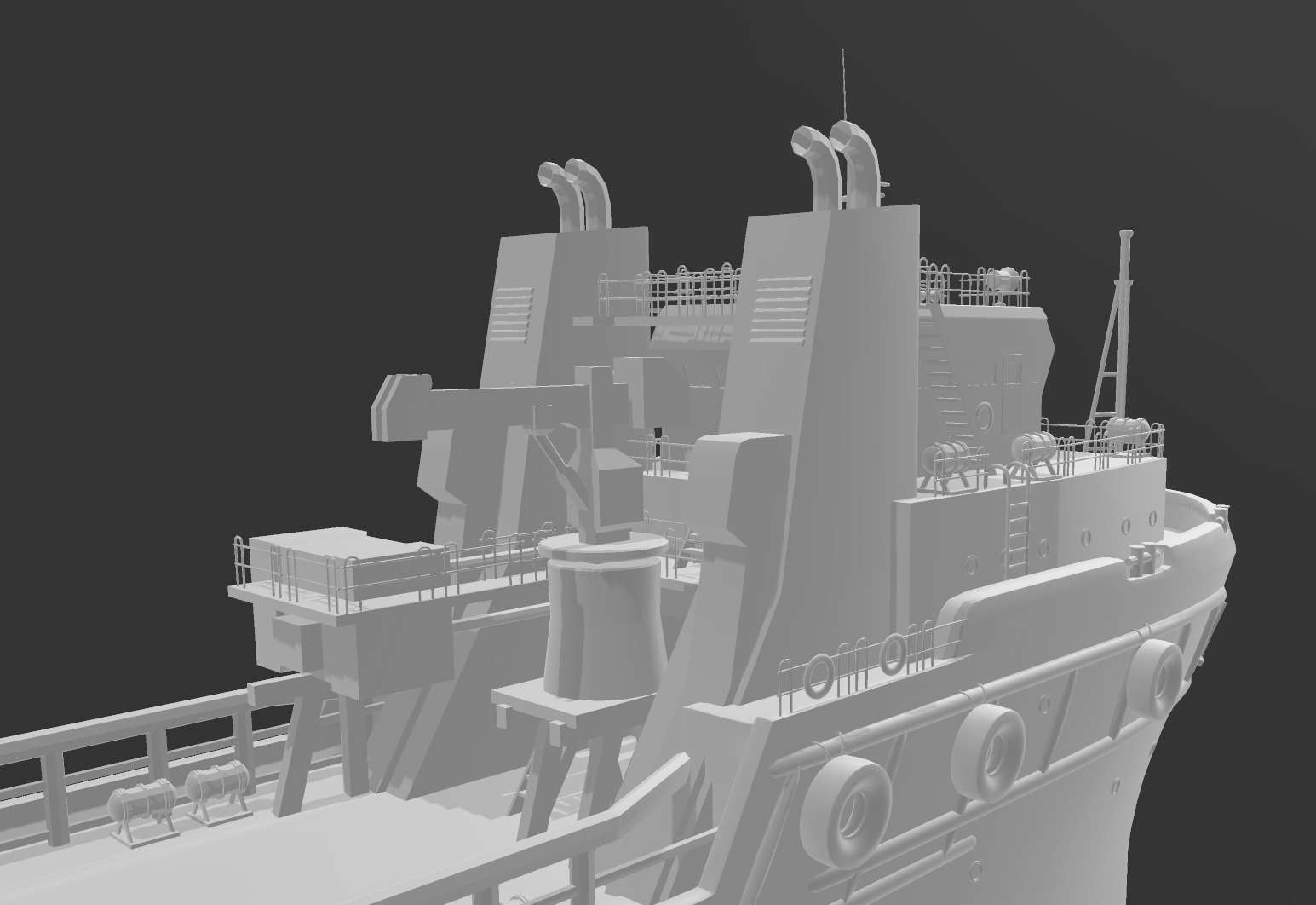Select the searchlight on the bridge roof
1316x905 pixels.
tap(1003, 280)
